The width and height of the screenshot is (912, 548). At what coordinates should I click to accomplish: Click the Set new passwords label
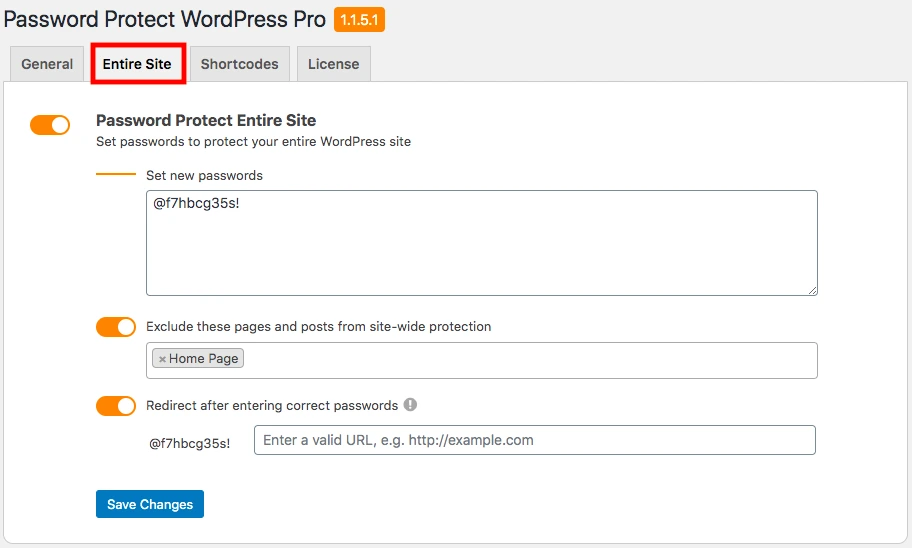click(x=204, y=176)
